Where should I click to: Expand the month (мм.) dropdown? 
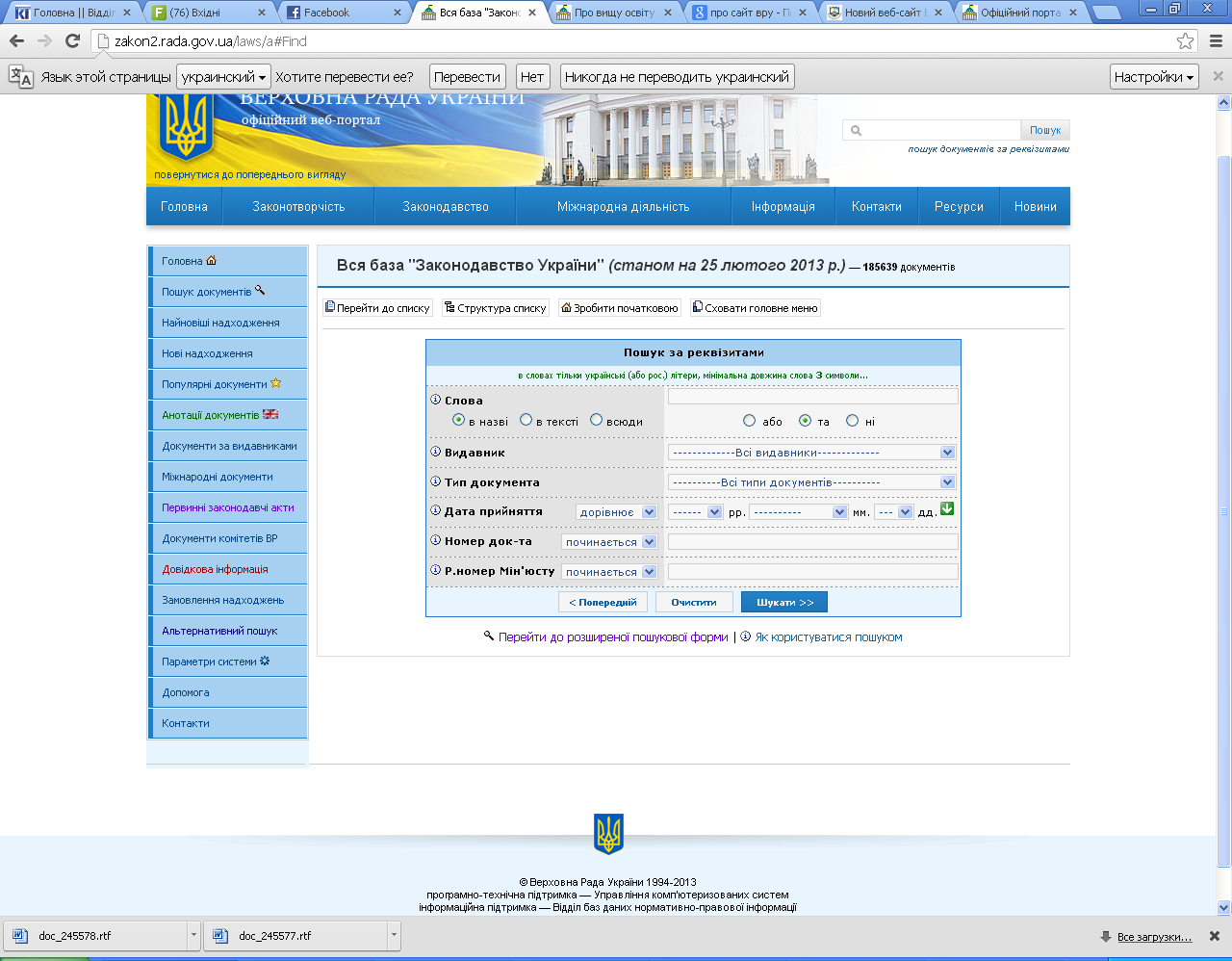pos(798,512)
